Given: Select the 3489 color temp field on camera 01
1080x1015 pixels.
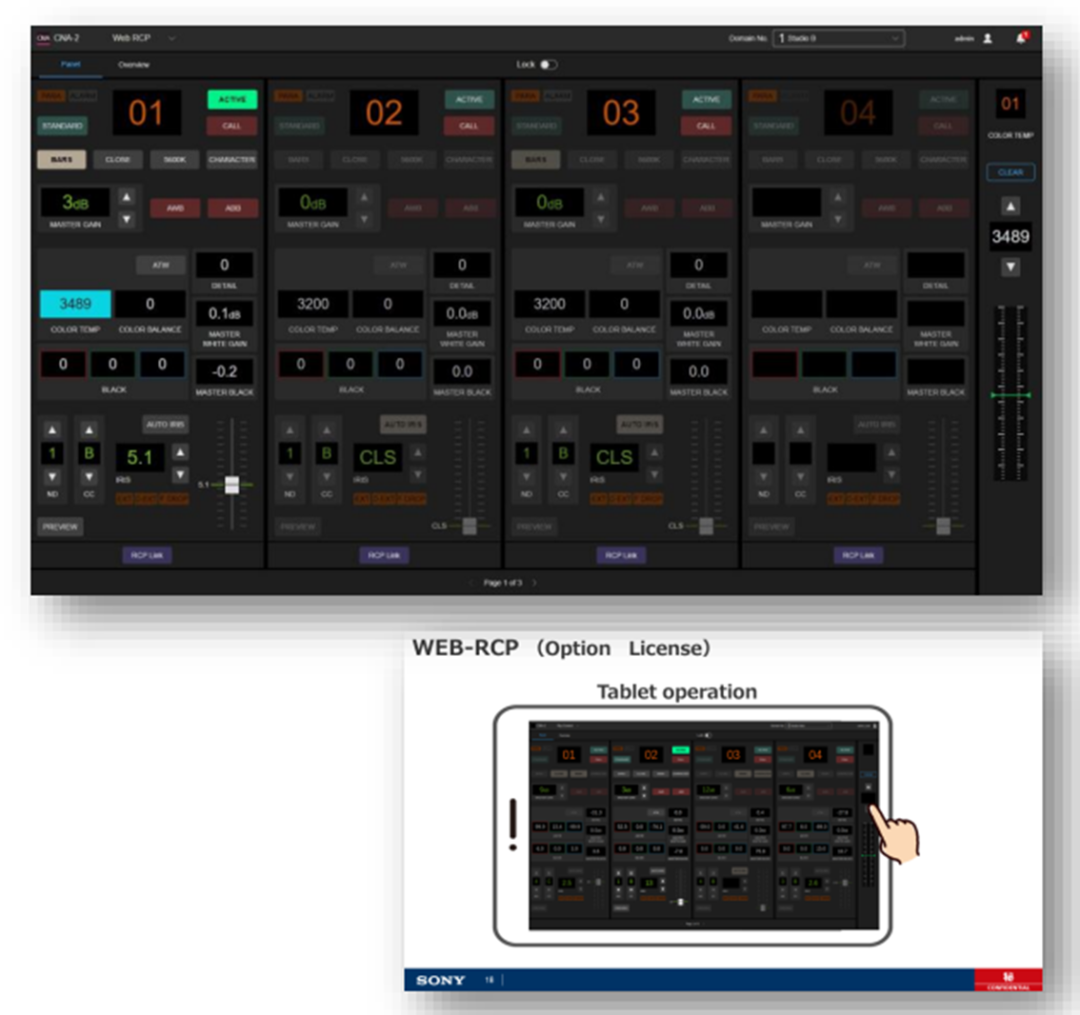Looking at the screenshot, I should pos(75,304).
